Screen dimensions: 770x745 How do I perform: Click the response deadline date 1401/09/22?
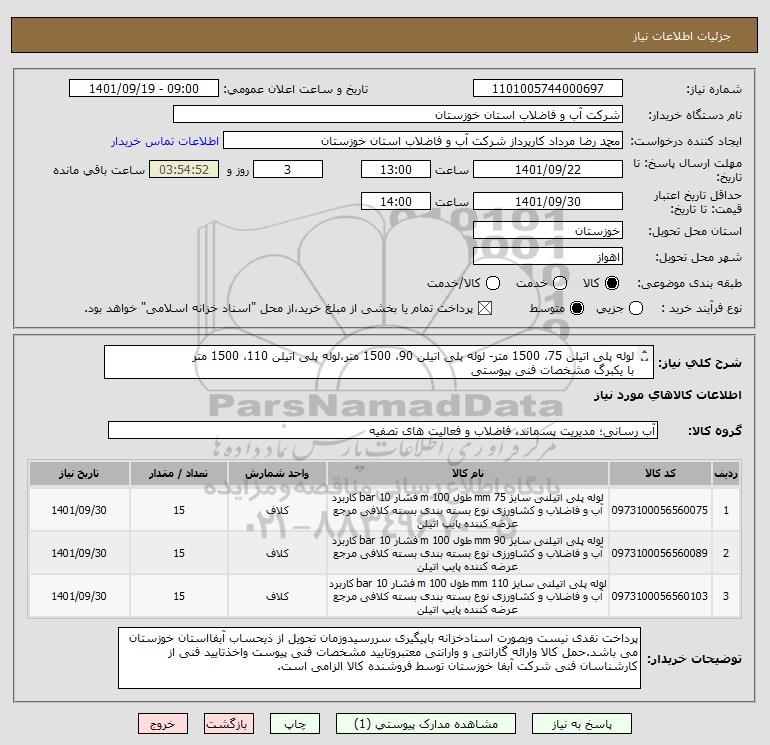[x=548, y=169]
